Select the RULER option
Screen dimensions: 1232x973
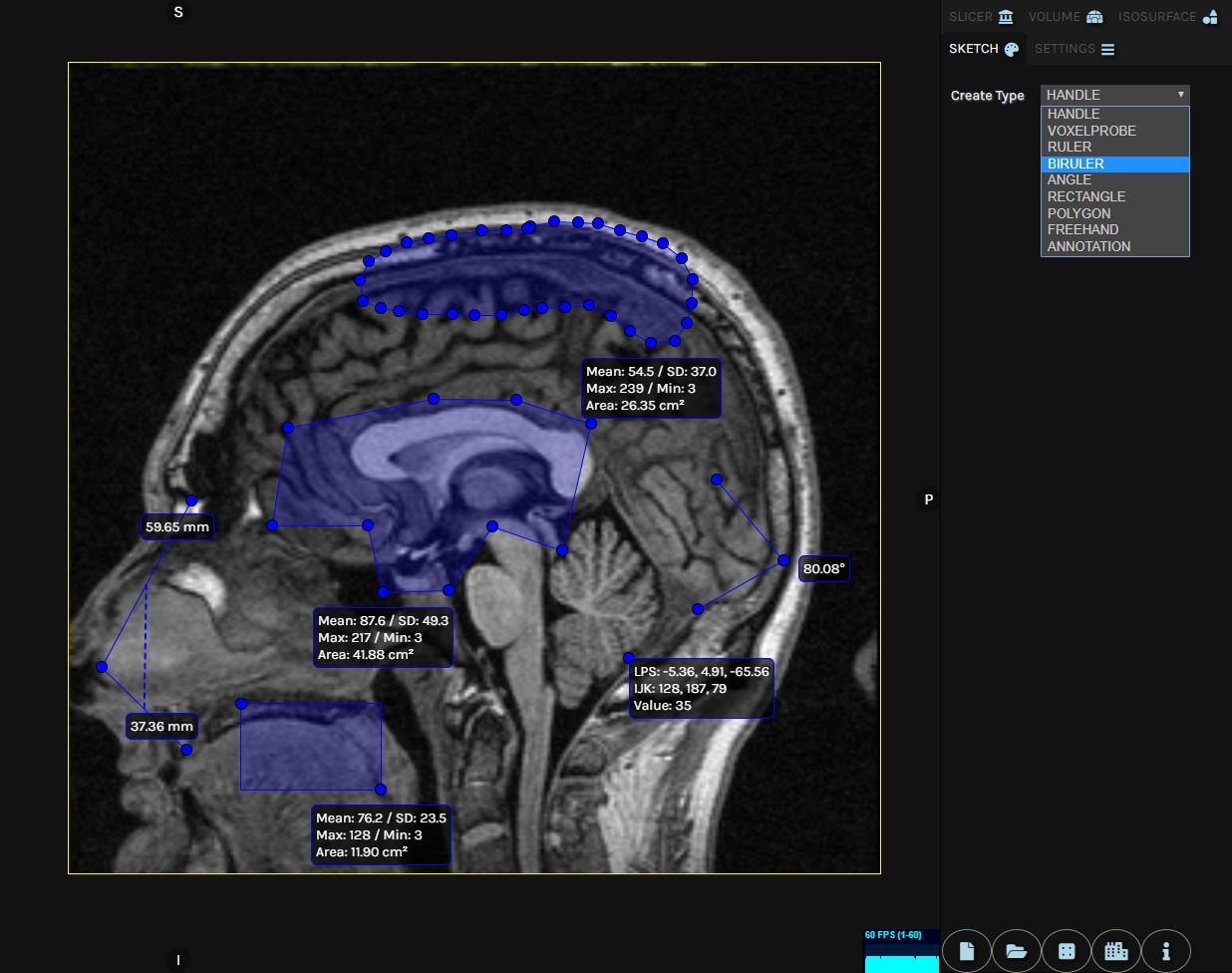tap(1115, 147)
